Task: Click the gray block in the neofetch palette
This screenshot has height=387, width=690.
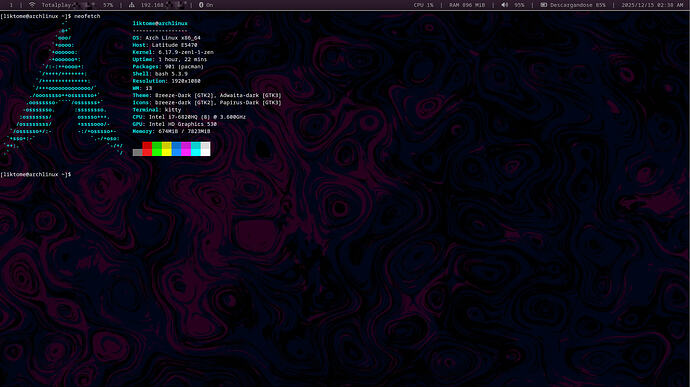Action: pyautogui.click(x=137, y=152)
